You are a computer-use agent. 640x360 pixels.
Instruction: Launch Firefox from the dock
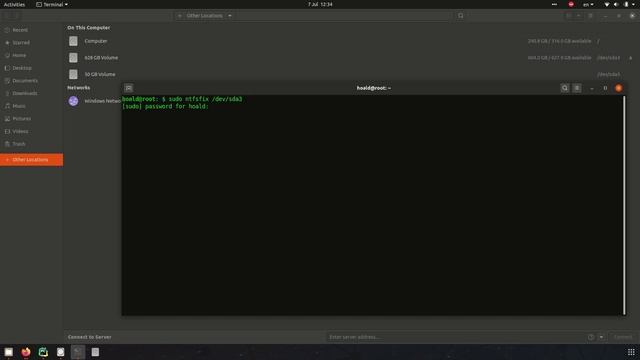point(26,352)
